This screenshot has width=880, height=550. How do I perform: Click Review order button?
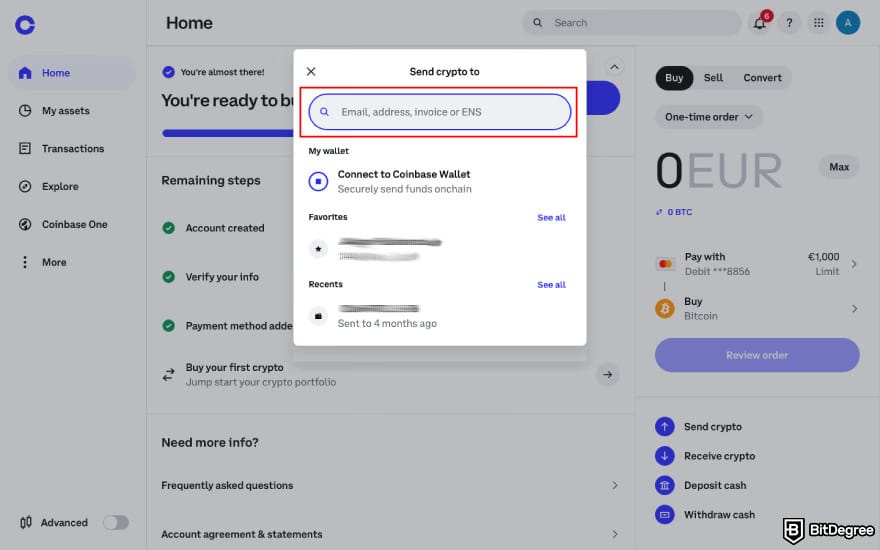[x=757, y=355]
